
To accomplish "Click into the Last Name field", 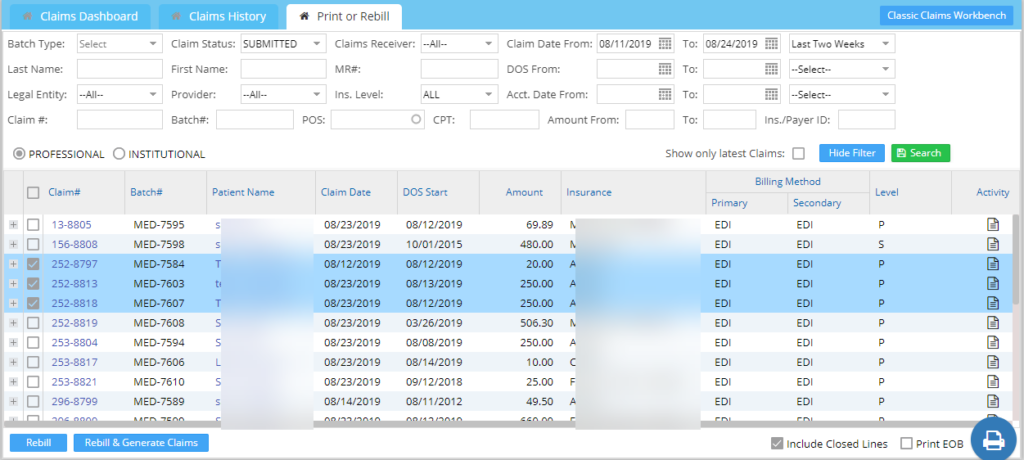I will [120, 69].
